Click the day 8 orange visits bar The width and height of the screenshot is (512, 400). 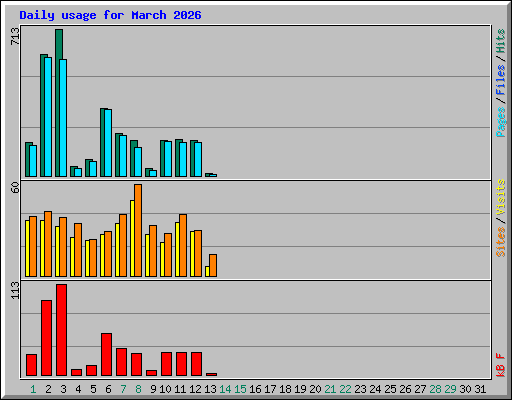point(138,230)
